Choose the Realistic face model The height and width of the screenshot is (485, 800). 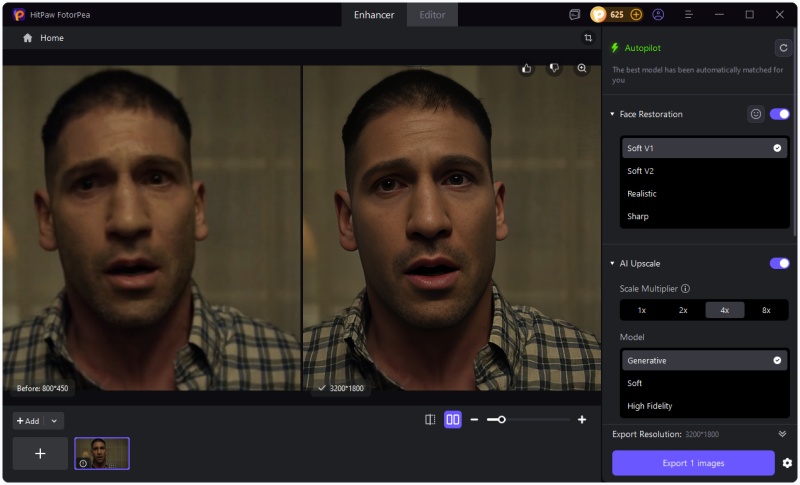(x=642, y=194)
